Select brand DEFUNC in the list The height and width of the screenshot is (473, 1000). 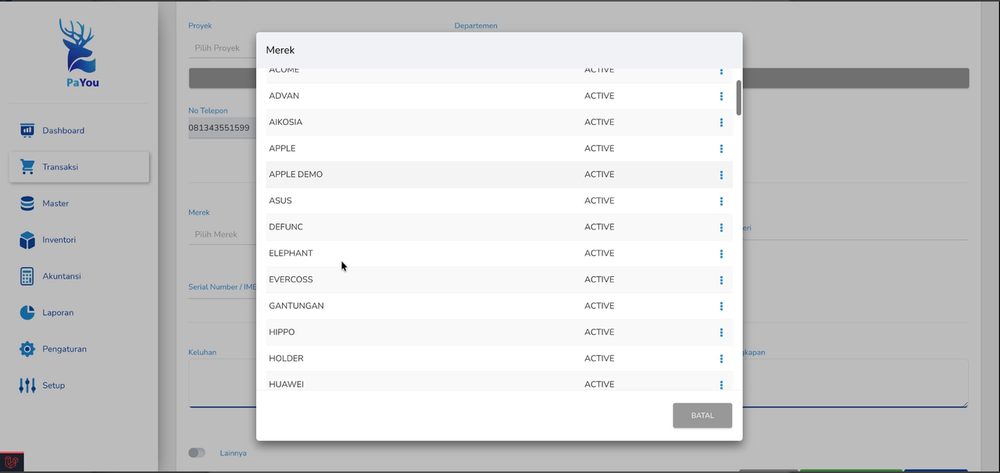[286, 227]
